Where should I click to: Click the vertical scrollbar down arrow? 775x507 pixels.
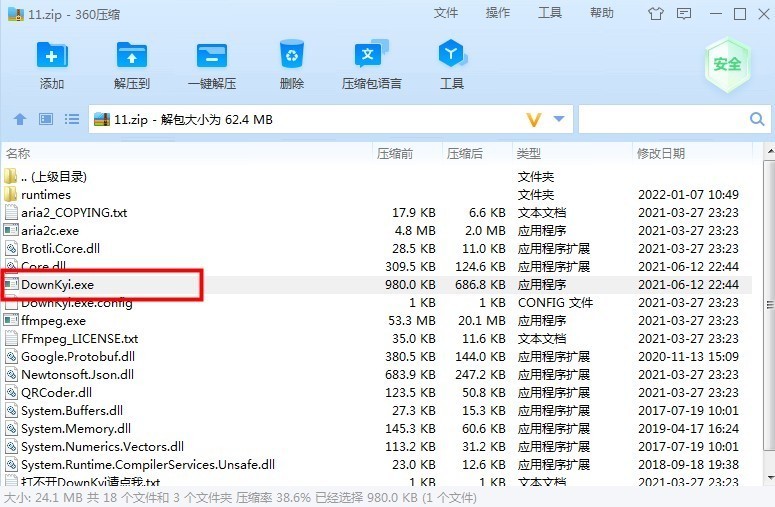click(x=769, y=478)
